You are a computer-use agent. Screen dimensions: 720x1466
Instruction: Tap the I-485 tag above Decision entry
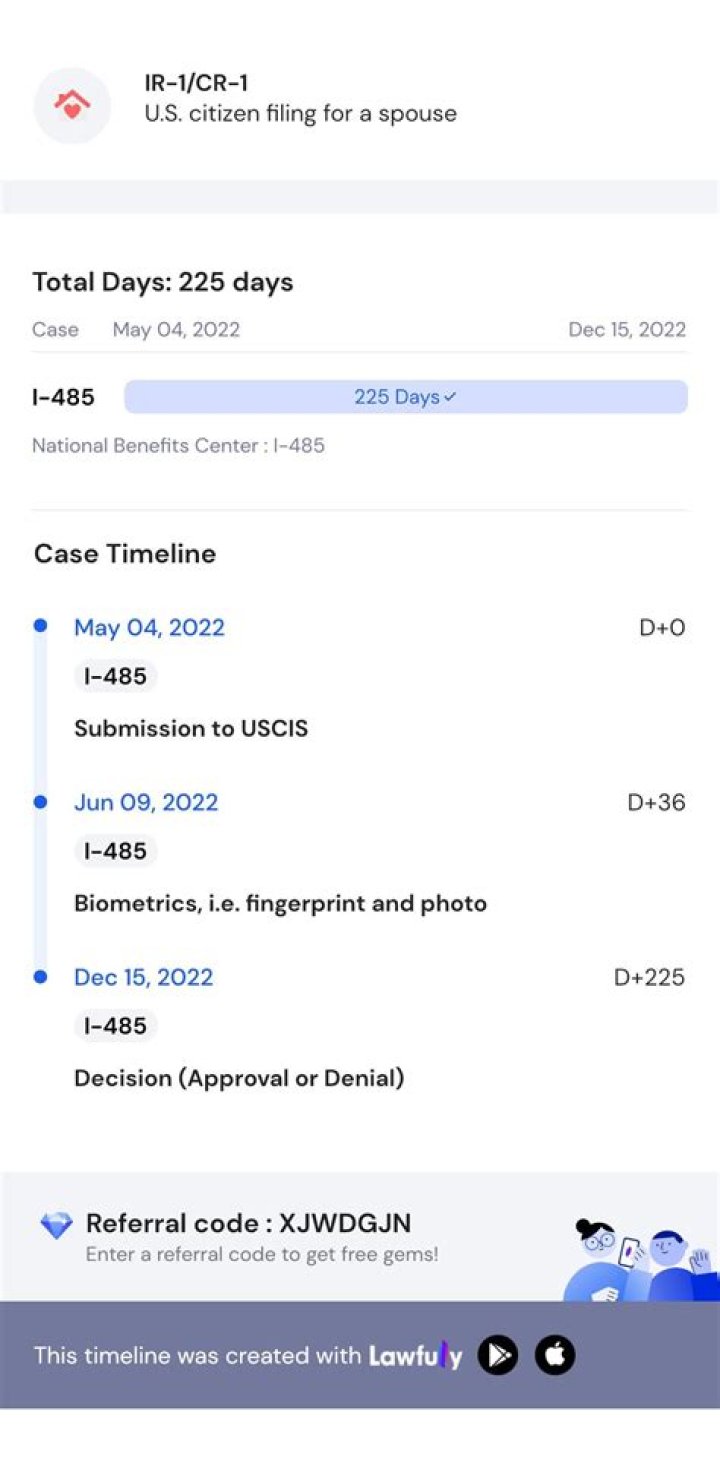tap(115, 1027)
